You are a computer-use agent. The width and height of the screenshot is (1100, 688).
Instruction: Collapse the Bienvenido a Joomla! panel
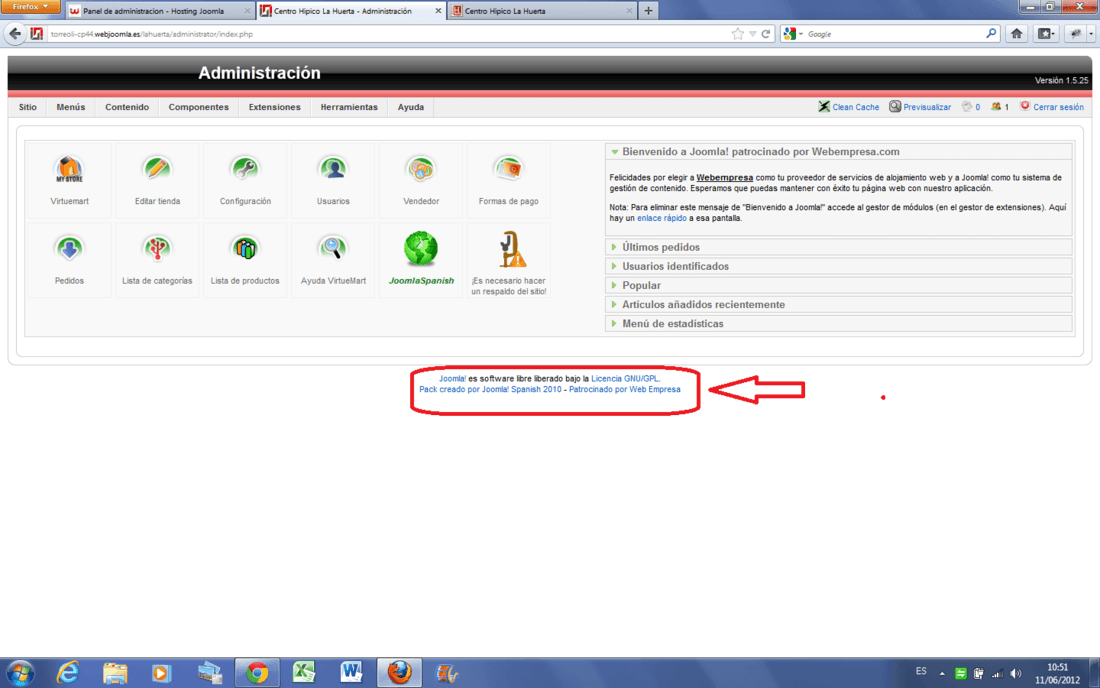pyautogui.click(x=615, y=151)
